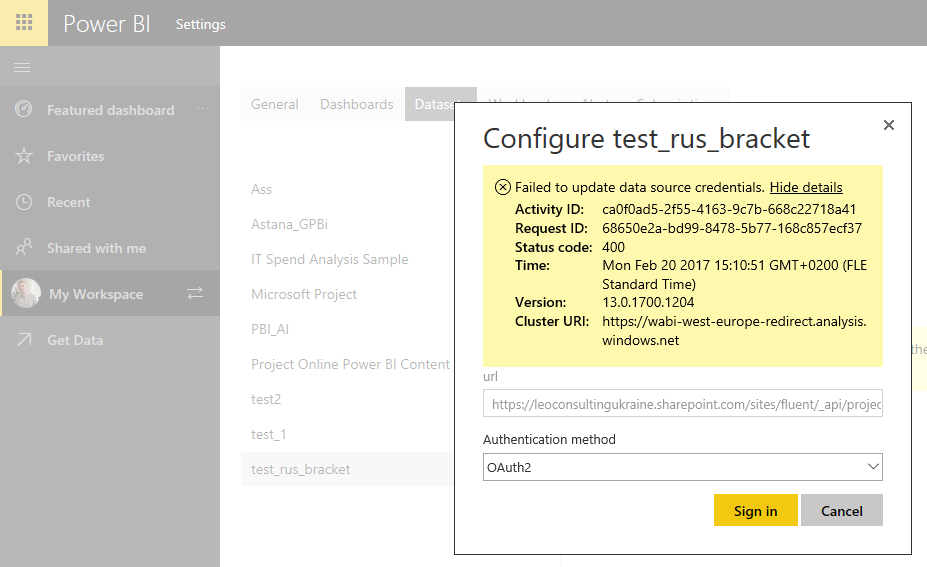This screenshot has height=567, width=927.
Task: Close the Configure test_rus_bracket dialog
Action: [x=888, y=125]
